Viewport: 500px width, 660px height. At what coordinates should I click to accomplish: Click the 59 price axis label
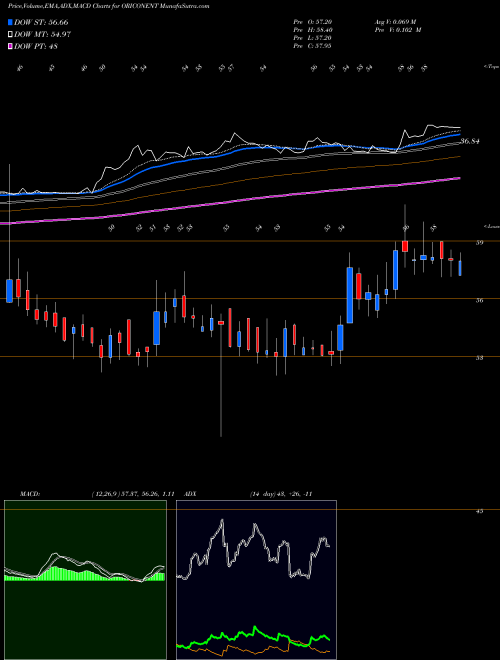click(480, 242)
